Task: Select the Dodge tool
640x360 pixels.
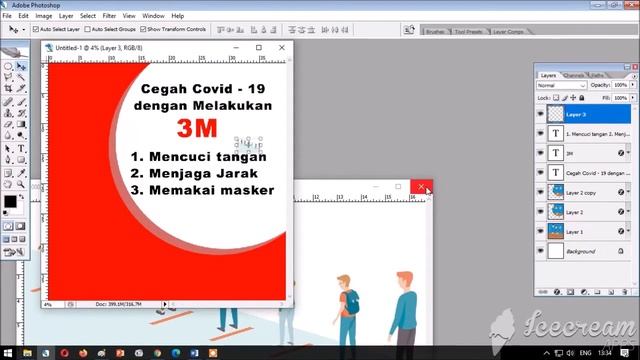Action: click(x=21, y=136)
